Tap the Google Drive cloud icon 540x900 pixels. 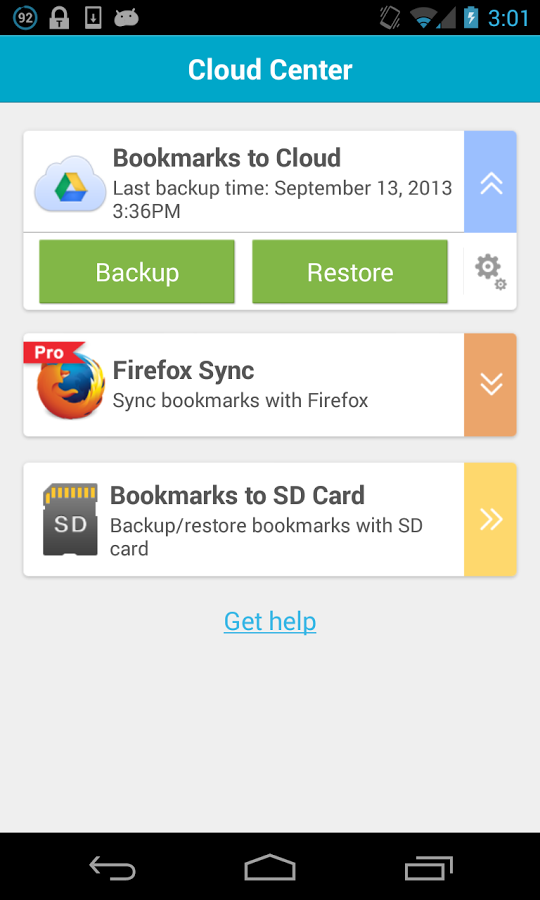pyautogui.click(x=70, y=183)
